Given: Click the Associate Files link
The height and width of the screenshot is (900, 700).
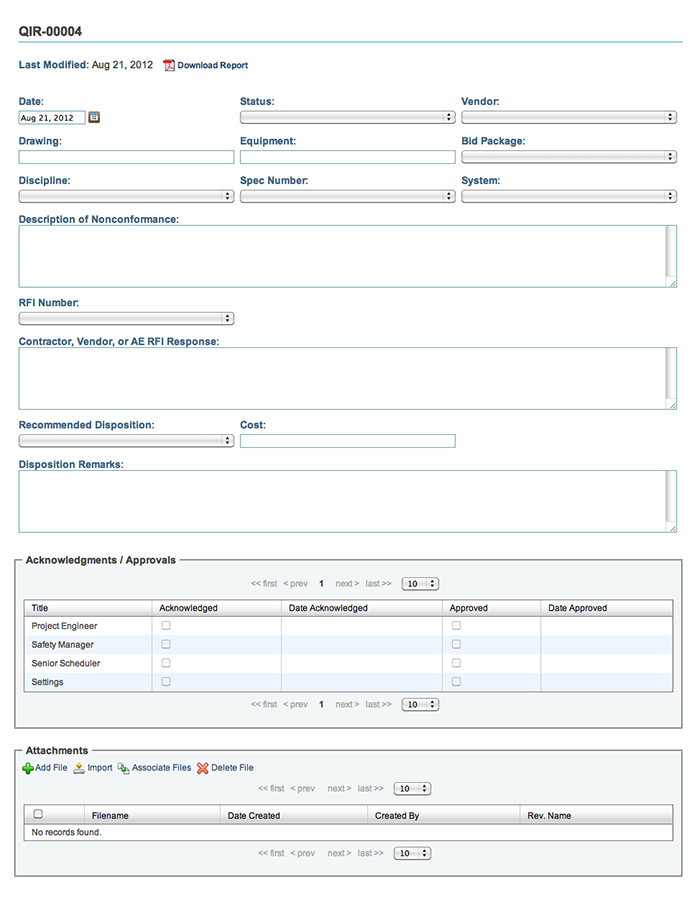Looking at the screenshot, I should [161, 767].
